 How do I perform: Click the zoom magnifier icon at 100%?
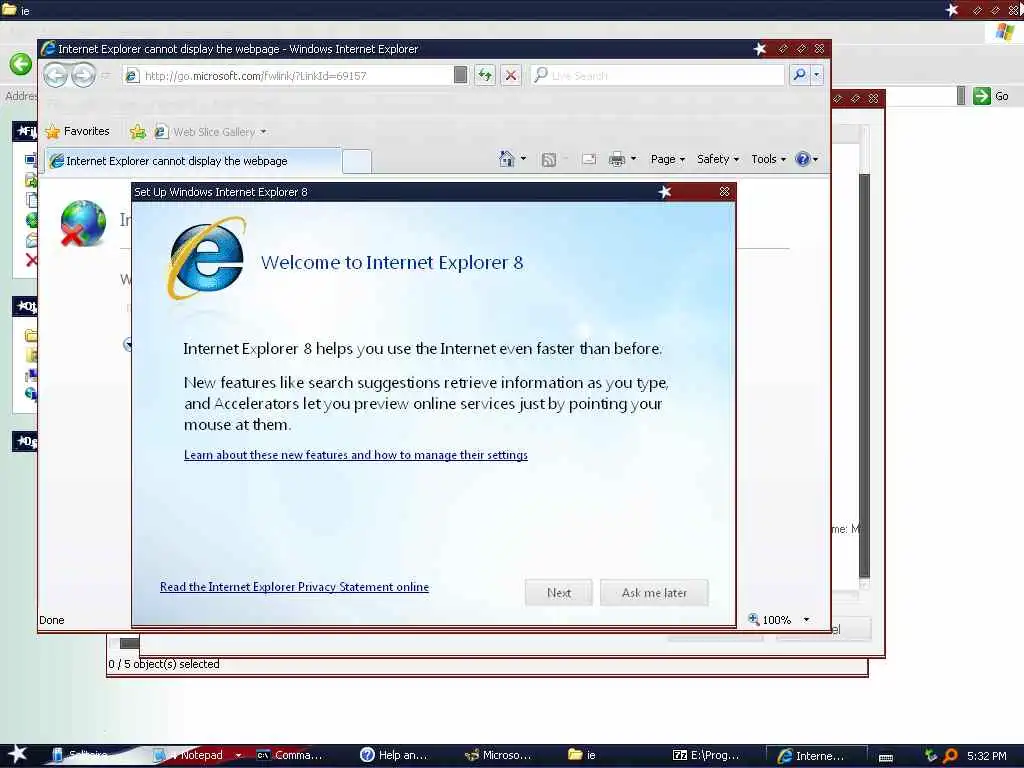click(754, 619)
